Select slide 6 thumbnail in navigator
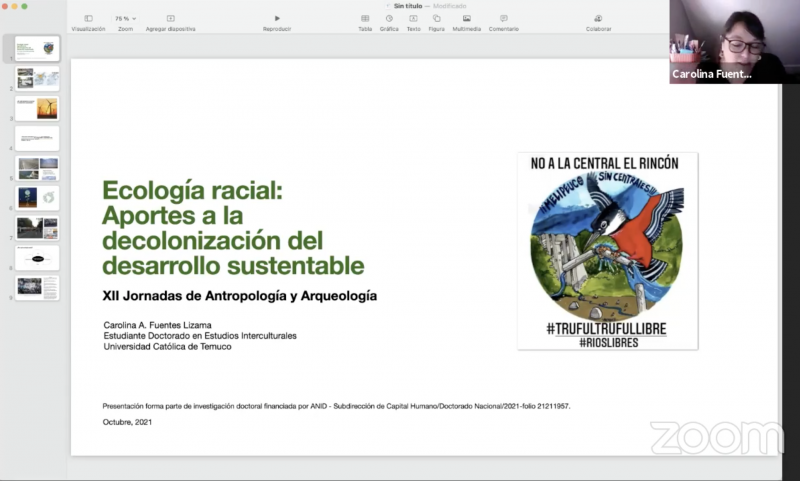 point(37,198)
